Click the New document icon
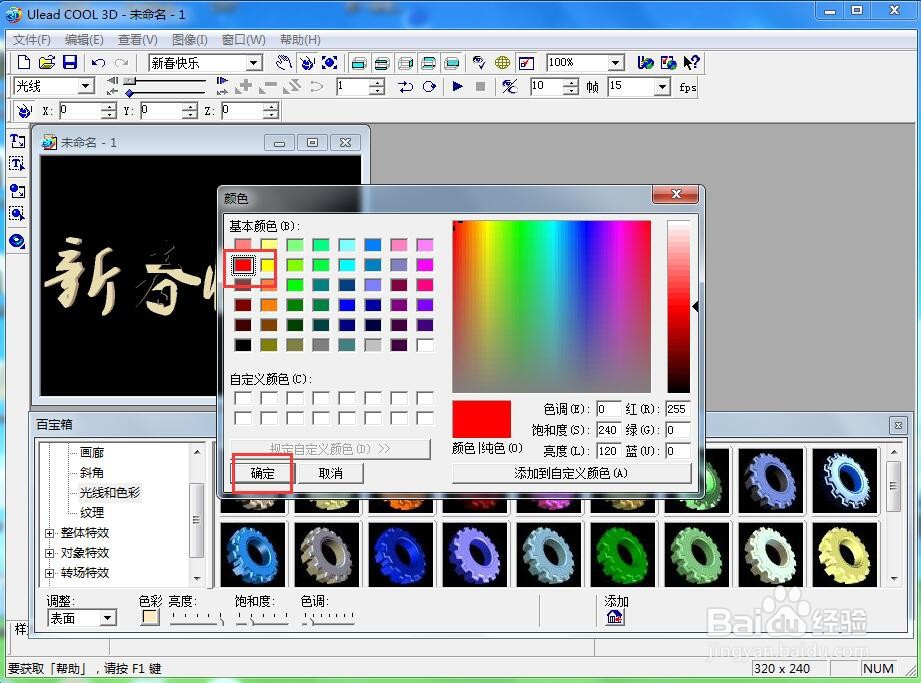Viewport: 921px width, 683px height. [x=23, y=62]
